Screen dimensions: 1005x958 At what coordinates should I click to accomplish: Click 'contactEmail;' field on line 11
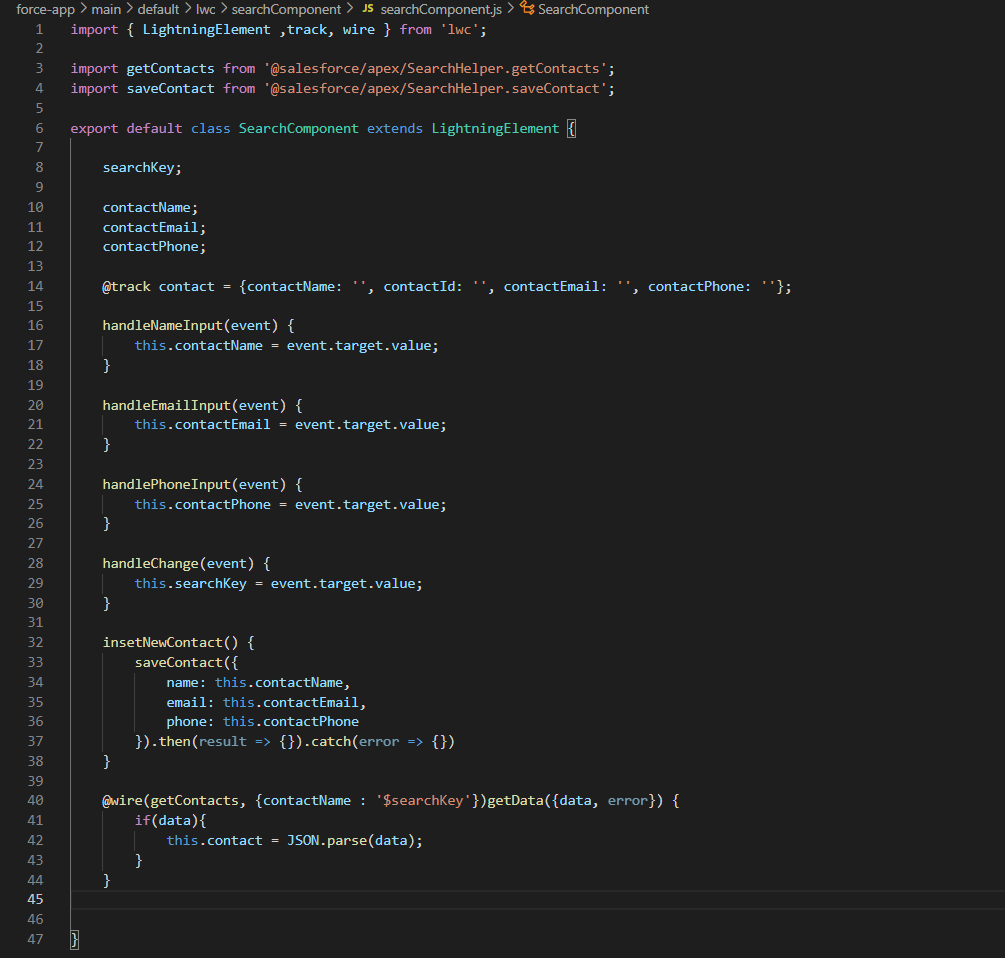pos(154,227)
